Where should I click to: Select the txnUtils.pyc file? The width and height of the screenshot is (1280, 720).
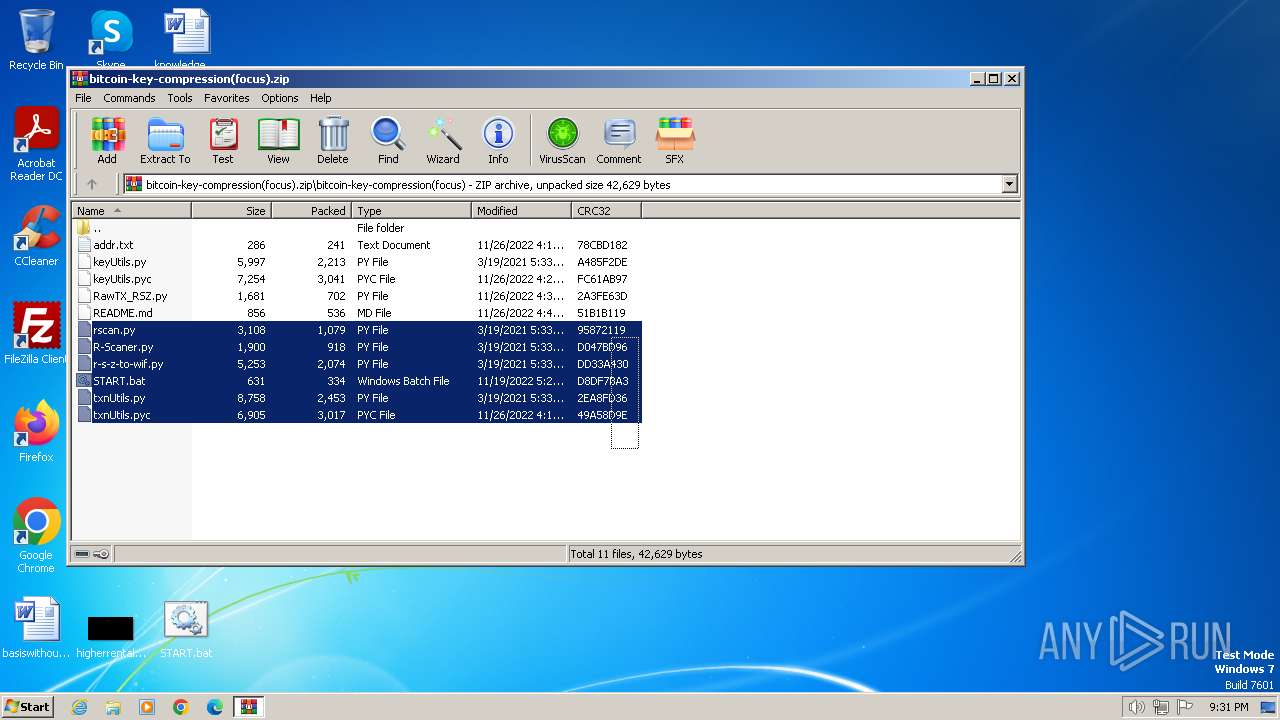point(358,415)
